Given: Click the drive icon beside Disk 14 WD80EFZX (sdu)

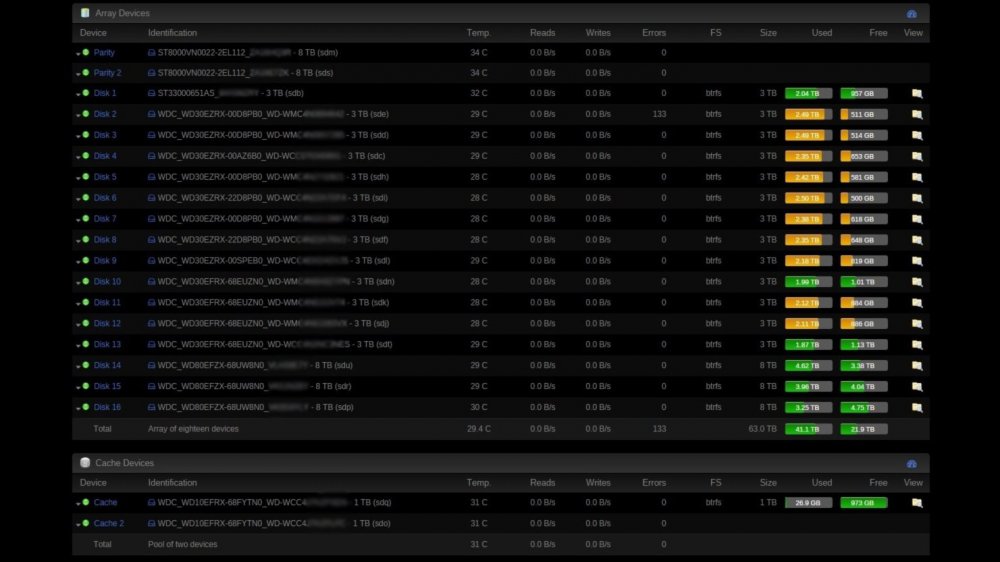Looking at the screenshot, I should click(x=151, y=366).
